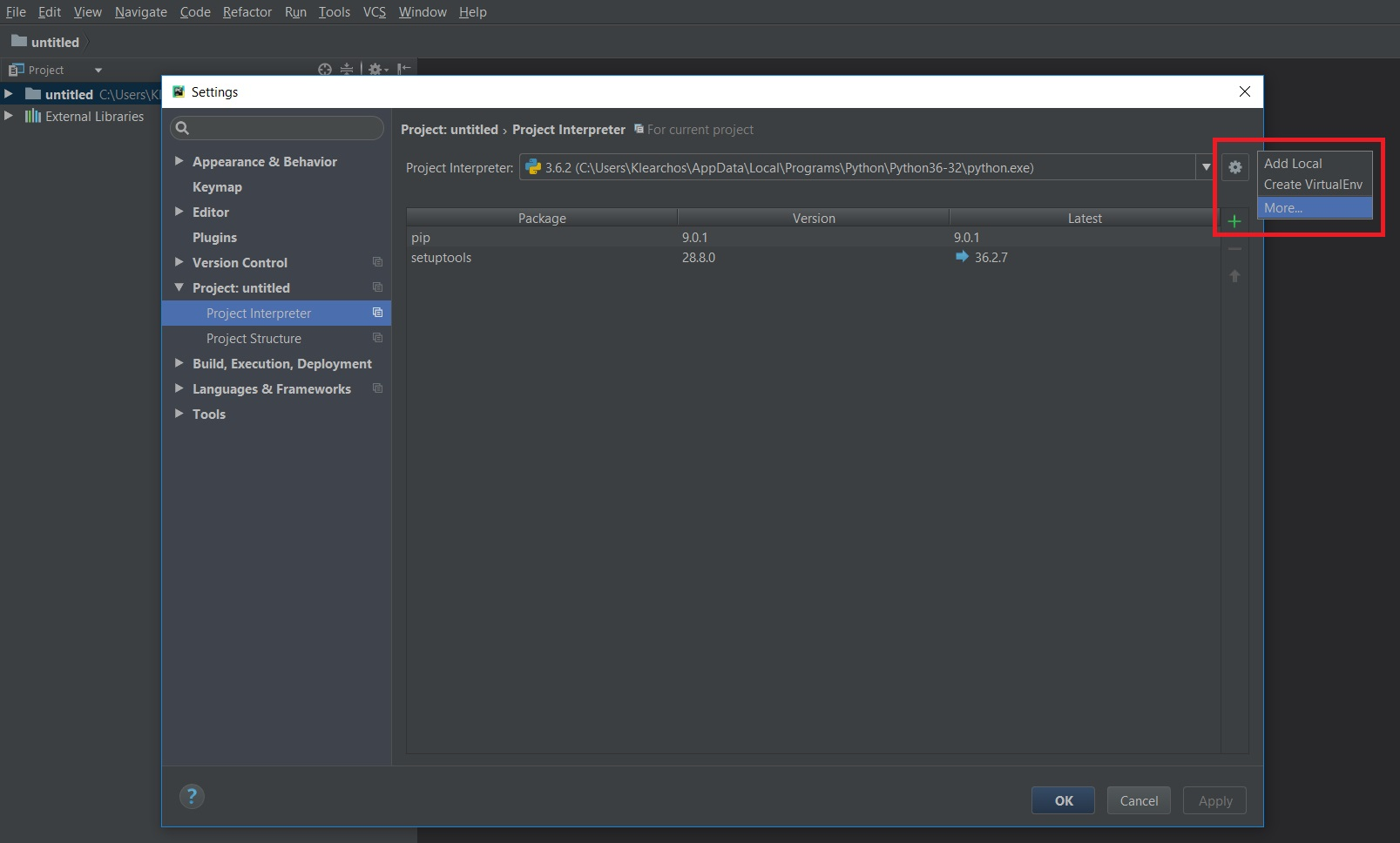Screen dimensions: 1400x843
Task: Install a package using the green plus icon
Action: click(x=1234, y=220)
